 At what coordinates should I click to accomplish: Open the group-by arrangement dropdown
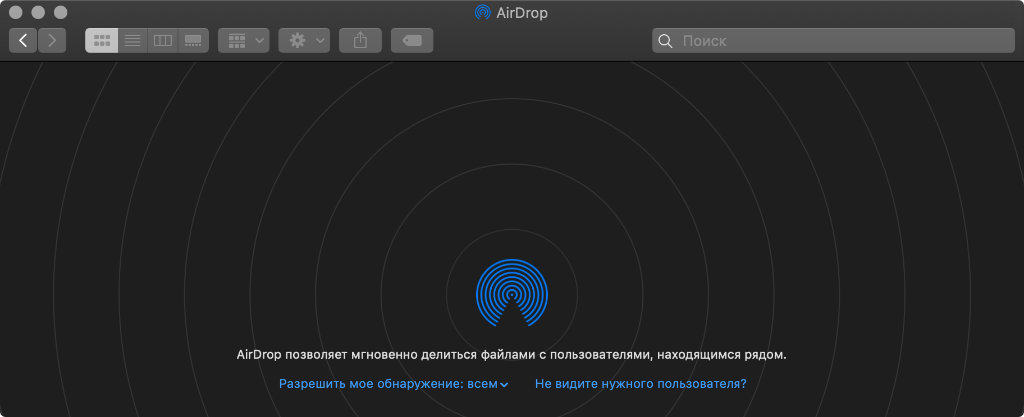[x=244, y=40]
